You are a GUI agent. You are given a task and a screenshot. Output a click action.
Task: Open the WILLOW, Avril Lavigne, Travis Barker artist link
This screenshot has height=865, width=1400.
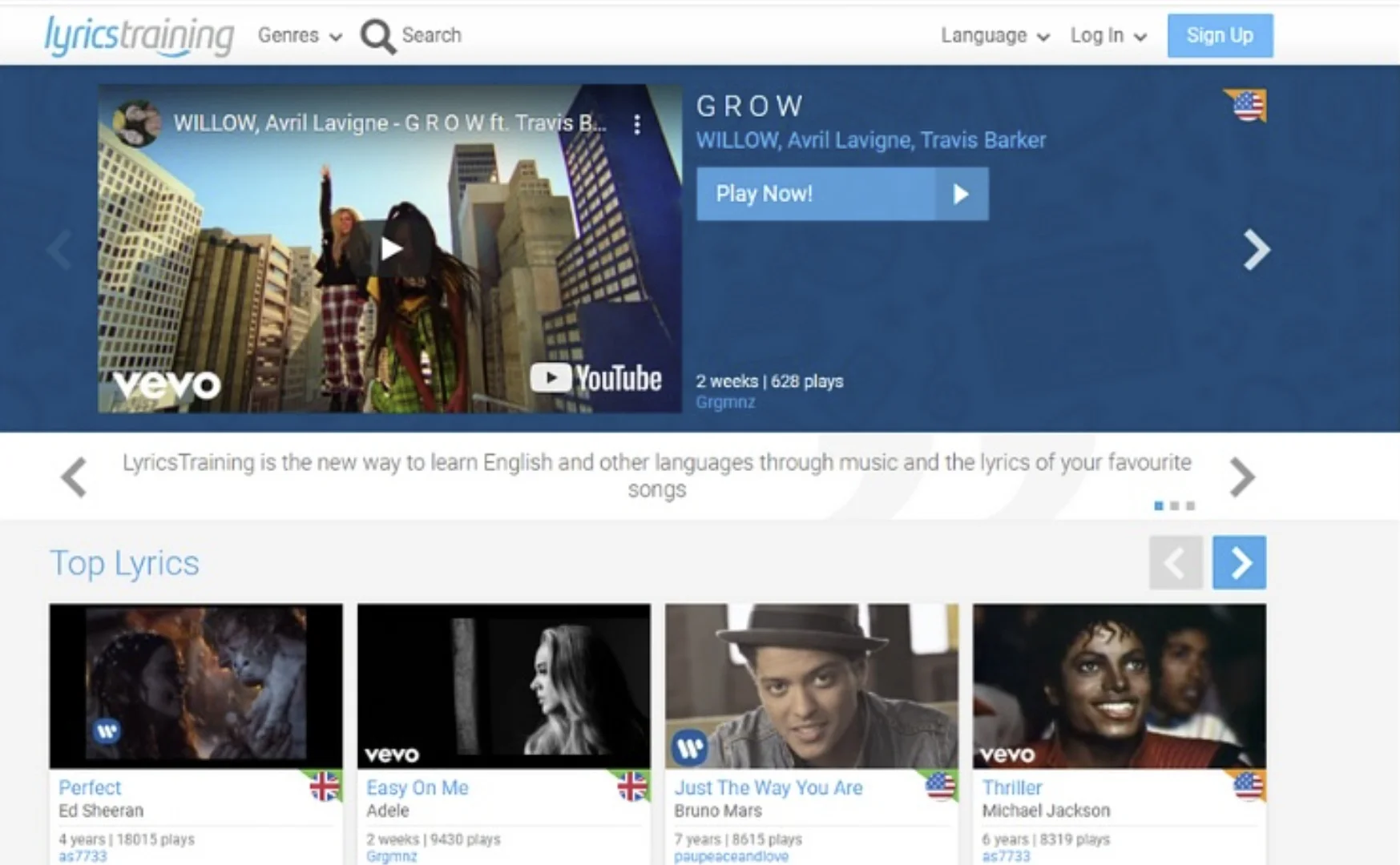coord(870,140)
